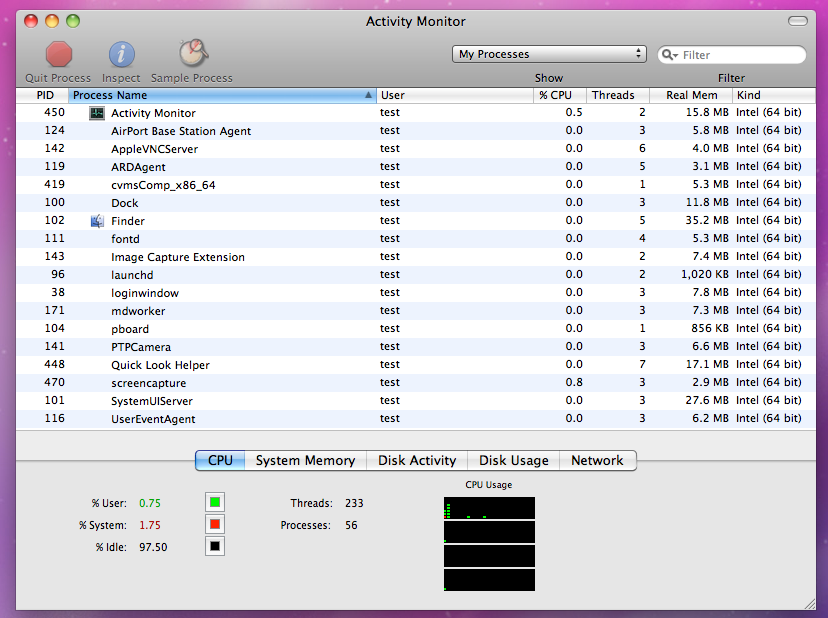This screenshot has width=828, height=618.
Task: Select the Activity Monitor process icon
Action: pos(97,113)
